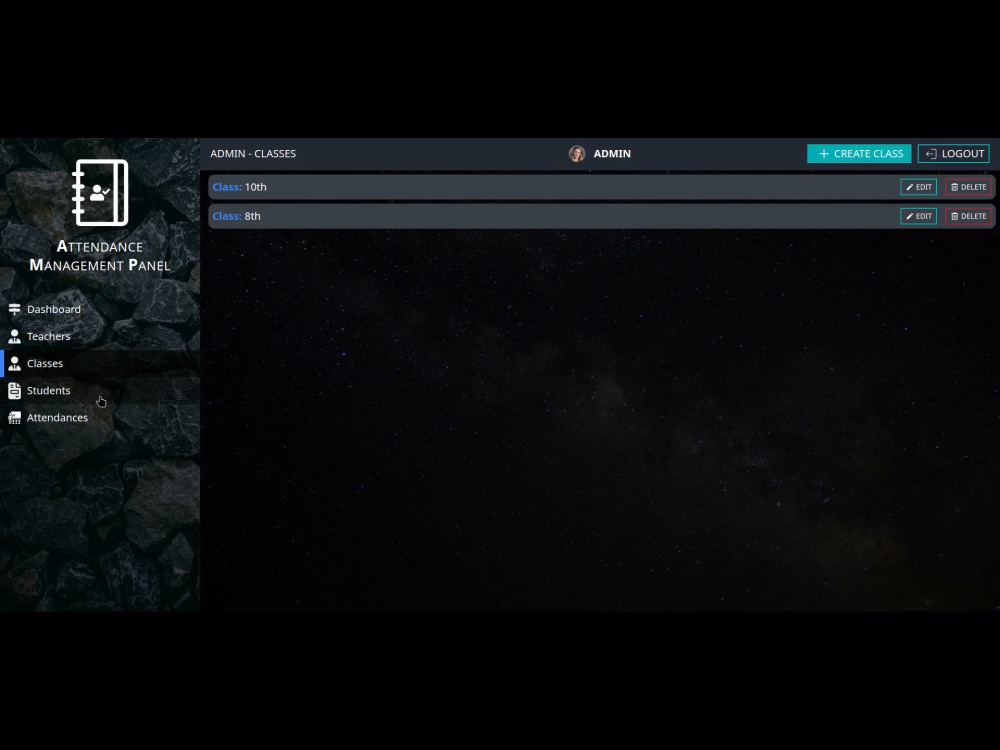Open the Attendances section

[x=100, y=418]
